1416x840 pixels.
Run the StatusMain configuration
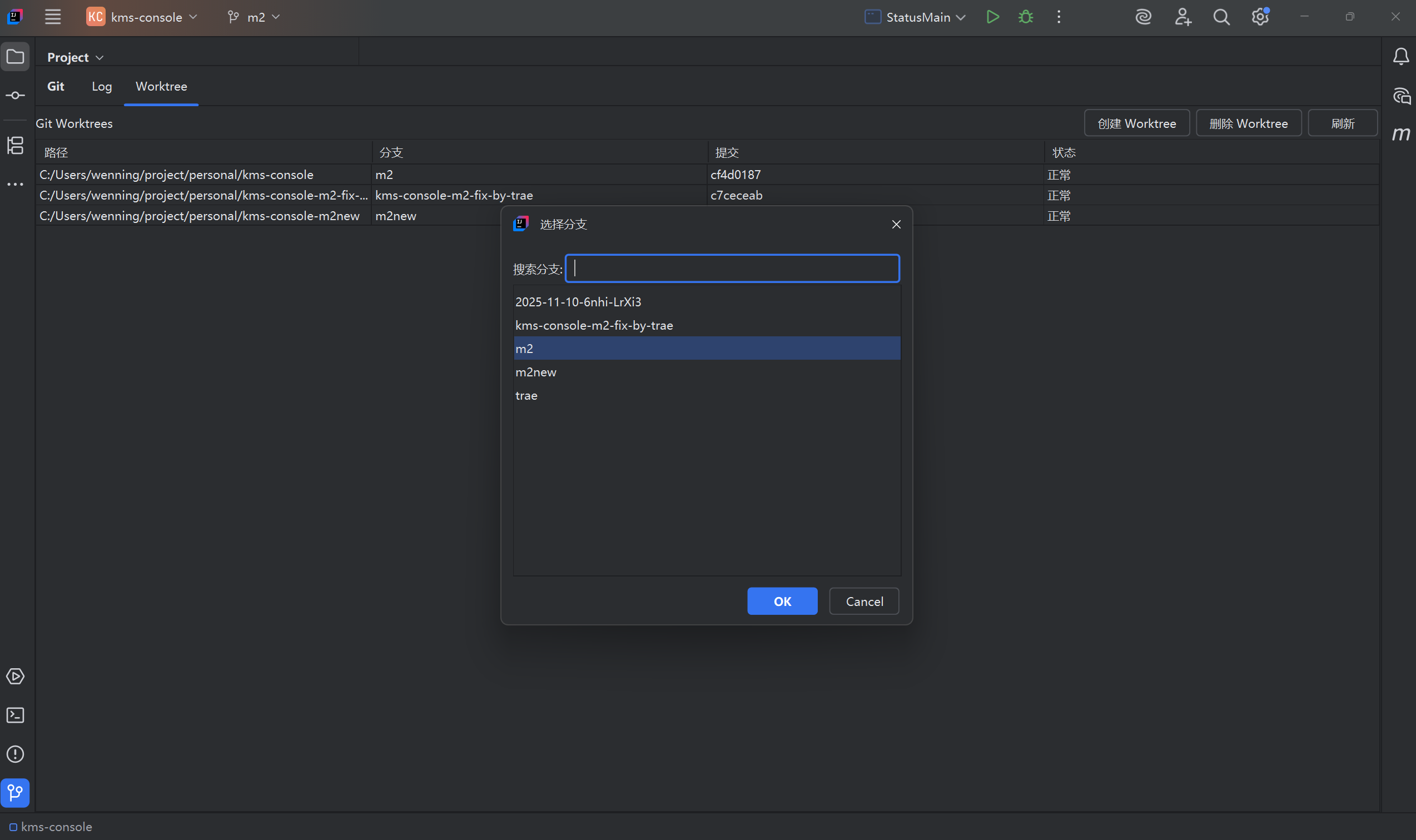click(992, 17)
